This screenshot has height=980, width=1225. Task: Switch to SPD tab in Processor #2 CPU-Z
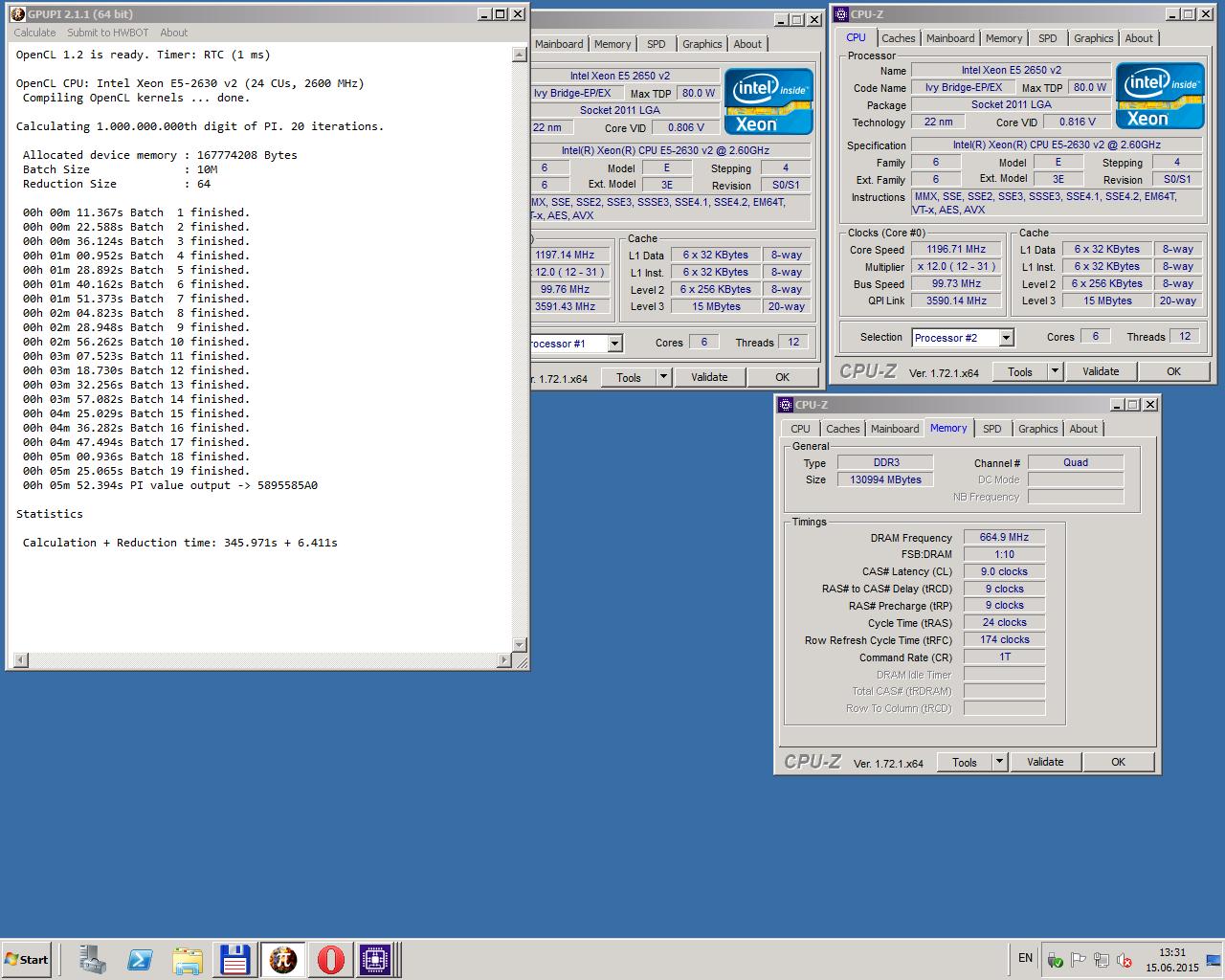(1048, 38)
